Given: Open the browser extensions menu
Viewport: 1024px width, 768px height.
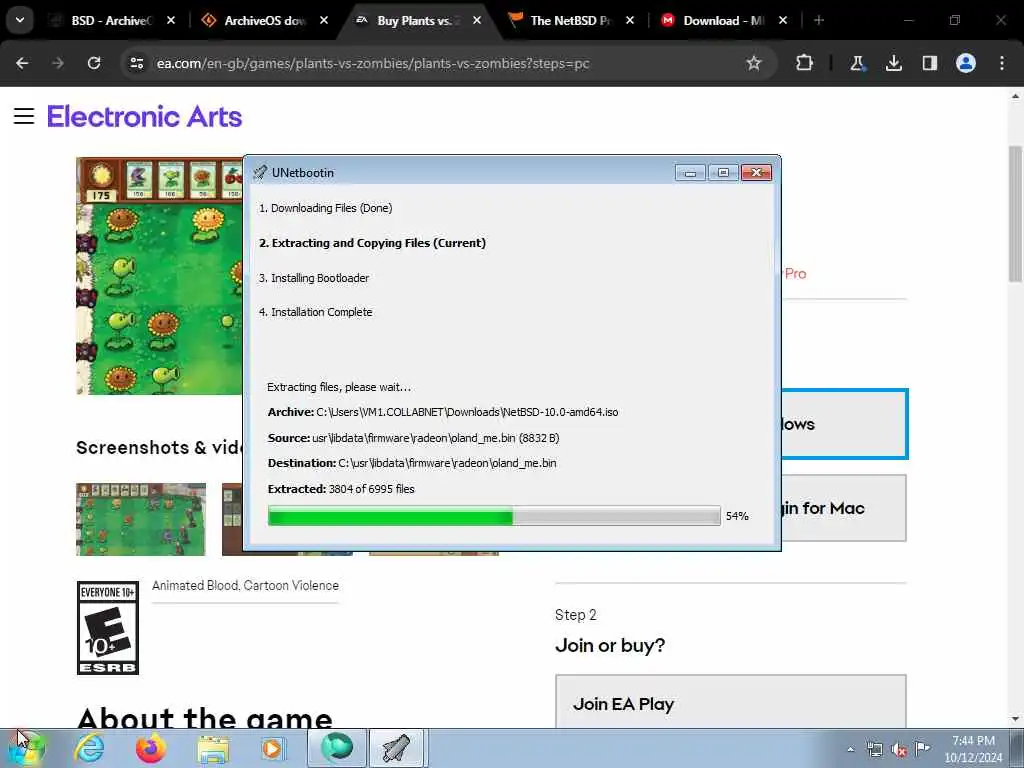Looking at the screenshot, I should 805,63.
